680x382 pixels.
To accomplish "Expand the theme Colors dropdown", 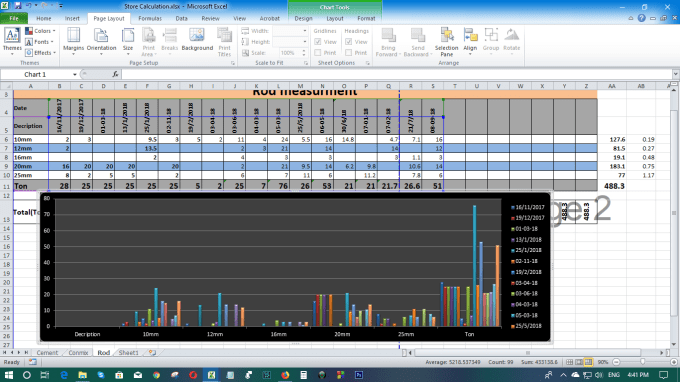I will pyautogui.click(x=41, y=31).
